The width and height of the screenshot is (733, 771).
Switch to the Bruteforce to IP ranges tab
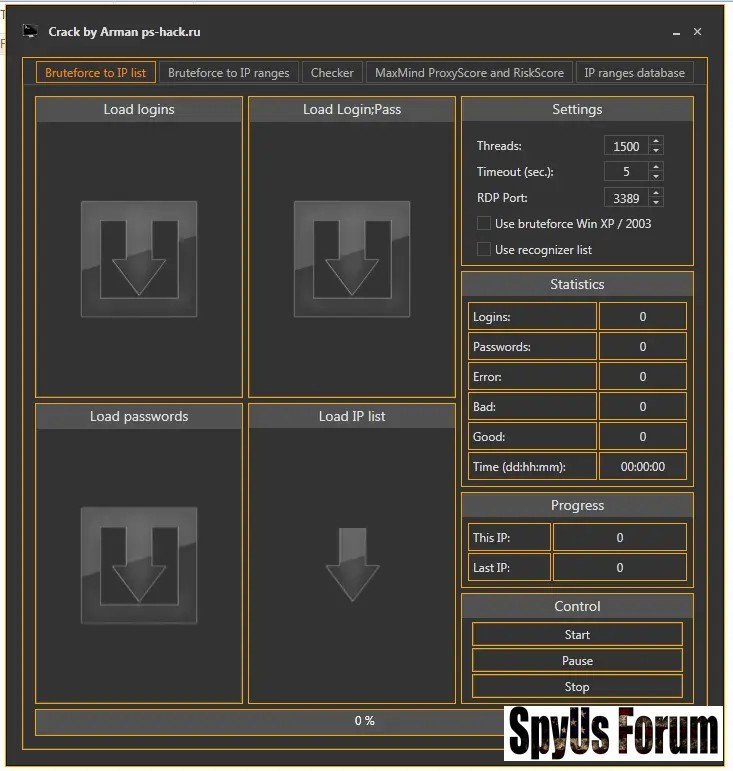click(x=229, y=73)
